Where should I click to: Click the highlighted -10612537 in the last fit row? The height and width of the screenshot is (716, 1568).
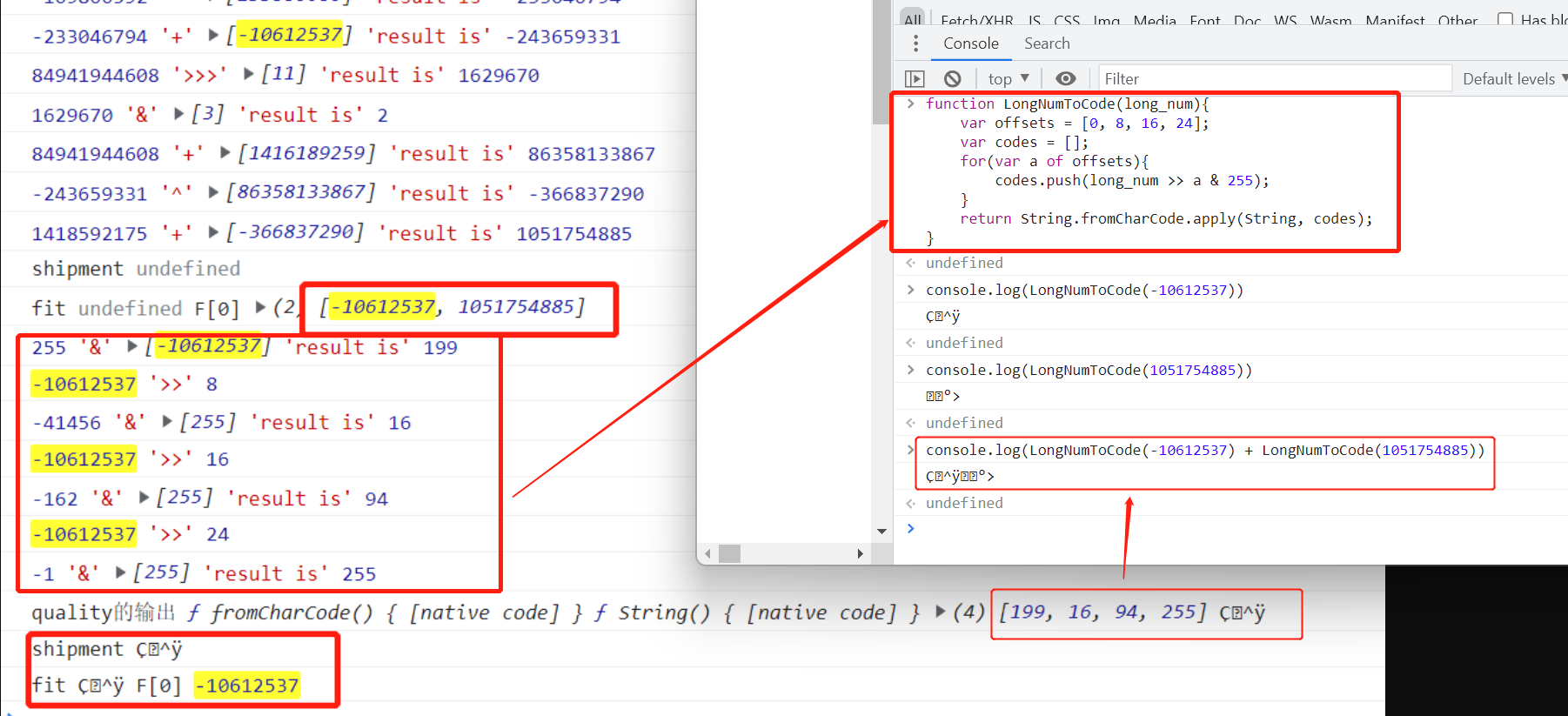tap(246, 686)
